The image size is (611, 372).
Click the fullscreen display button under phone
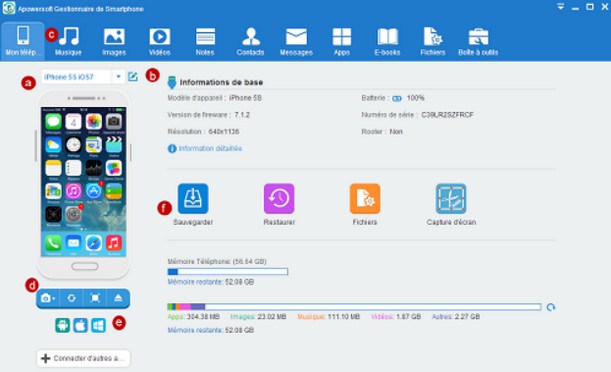95,298
